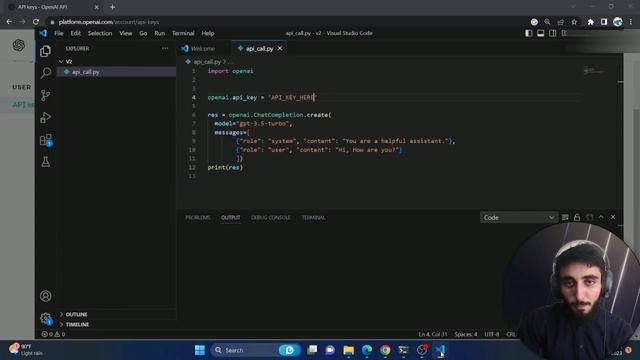
Task: Open the Selection menu
Action: point(100,33)
